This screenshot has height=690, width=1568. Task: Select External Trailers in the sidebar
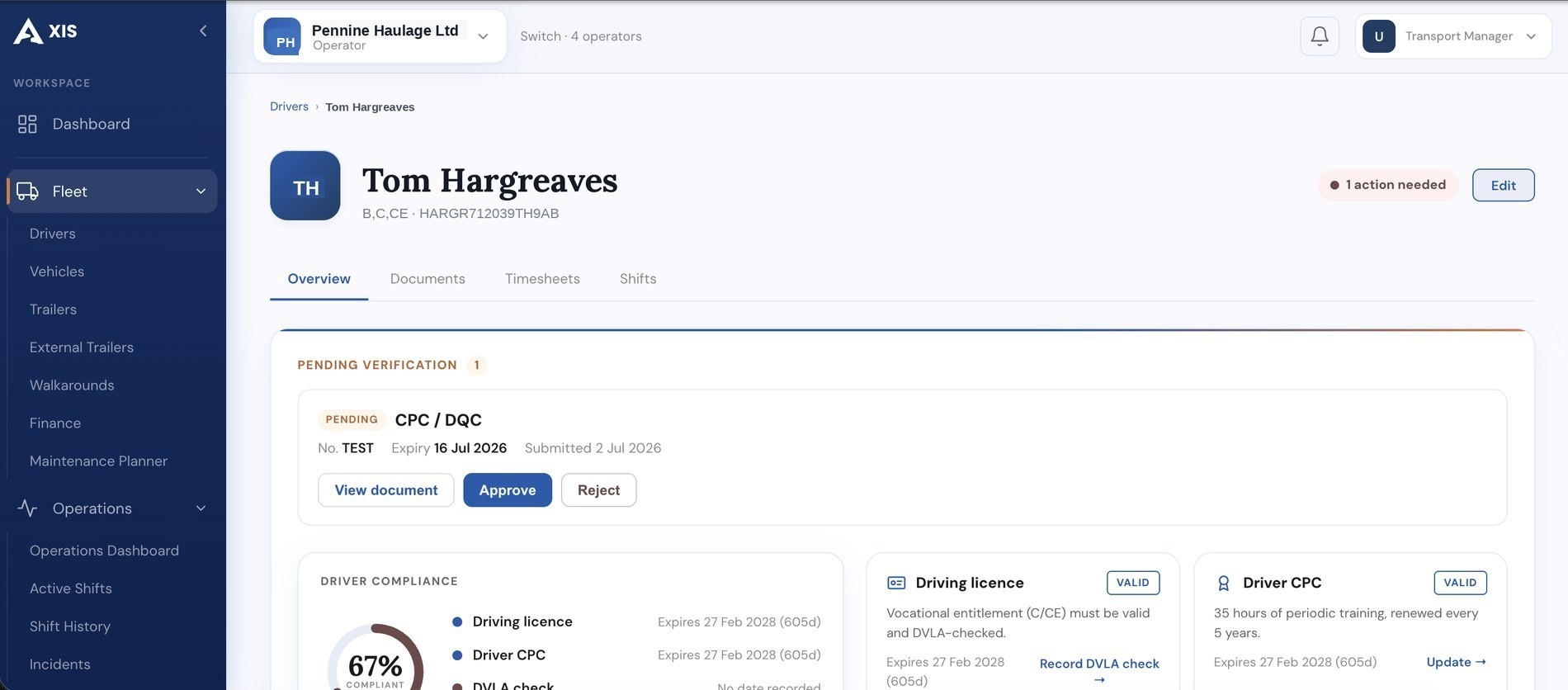(82, 347)
